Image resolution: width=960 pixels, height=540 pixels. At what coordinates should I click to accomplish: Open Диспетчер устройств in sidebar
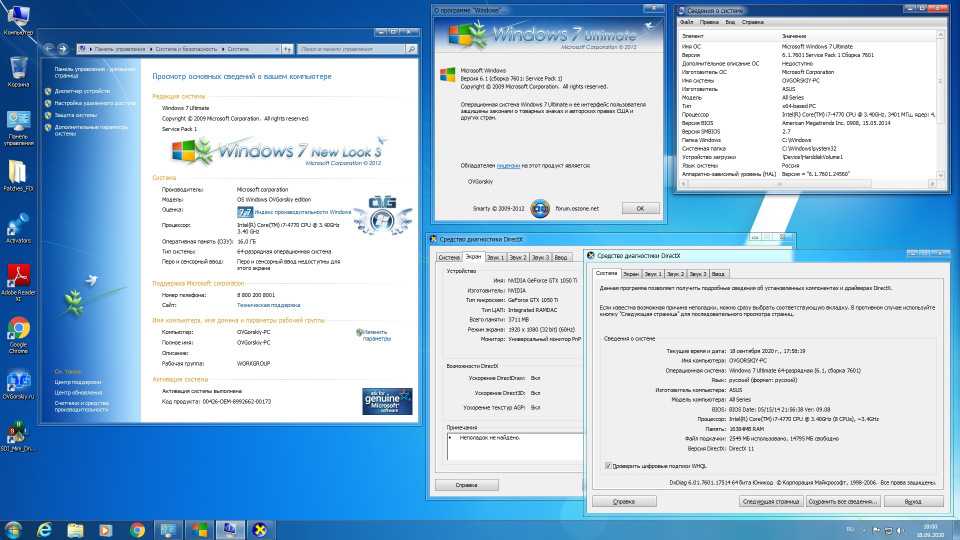(82, 91)
